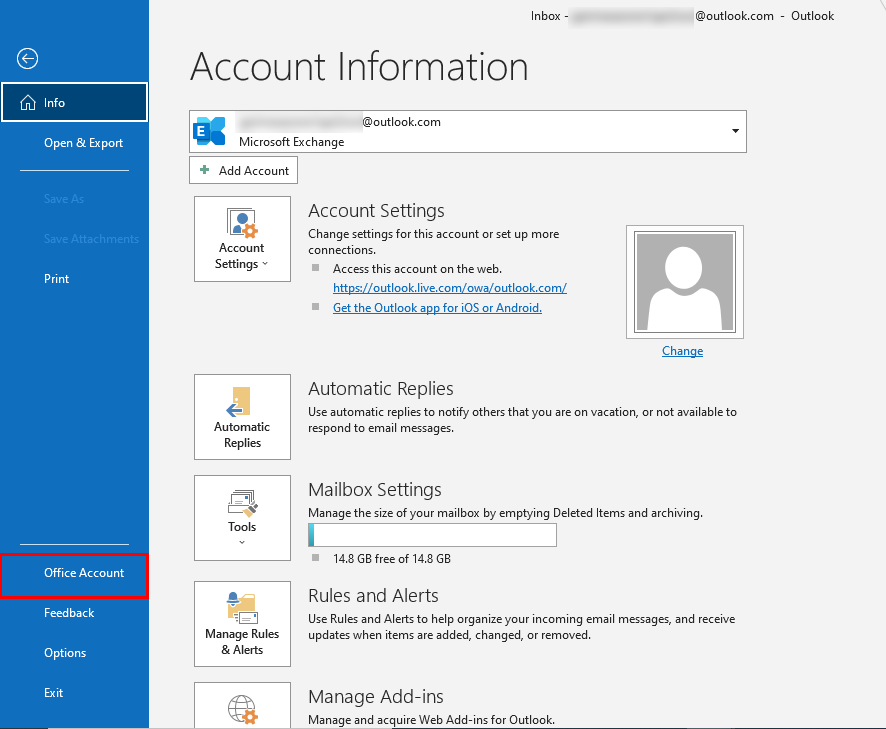Open the Automatic Replies button
Viewport: 886px width, 729px height.
pyautogui.click(x=242, y=417)
